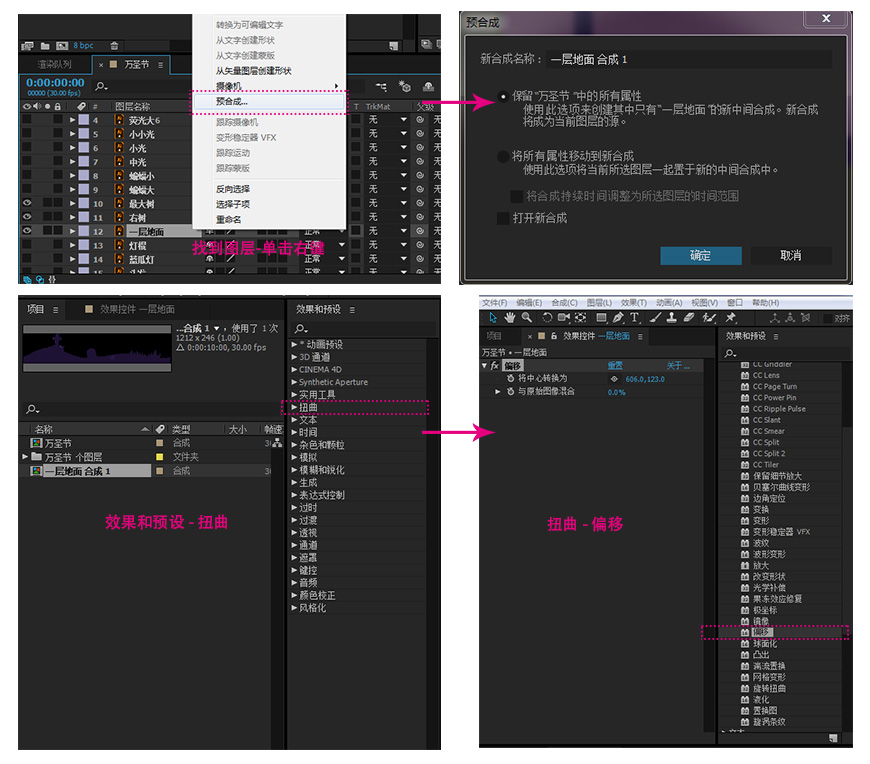Select the Puppet Pin tool
This screenshot has width=870, height=764.
[x=731, y=318]
